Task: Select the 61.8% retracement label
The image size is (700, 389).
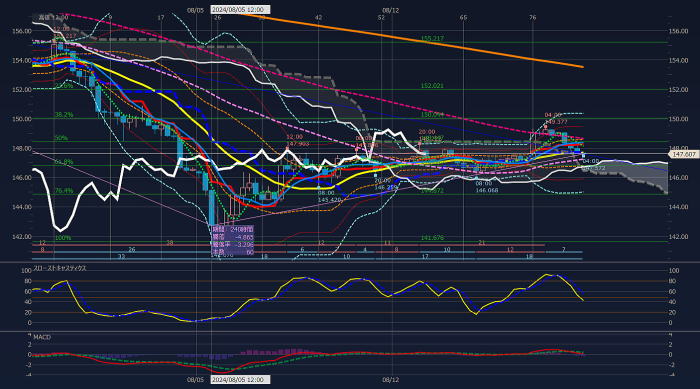Action: (64, 162)
